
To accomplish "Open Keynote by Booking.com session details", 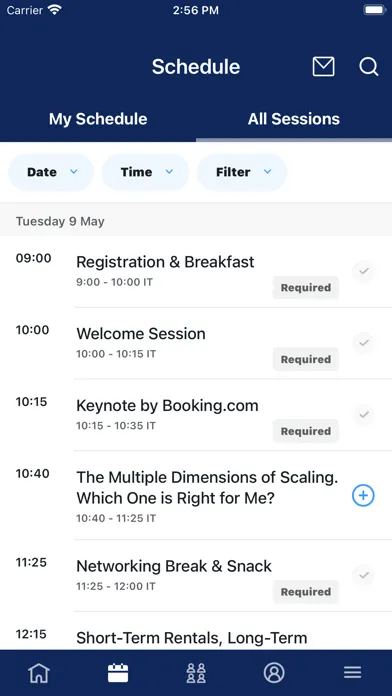I will pyautogui.click(x=167, y=406).
